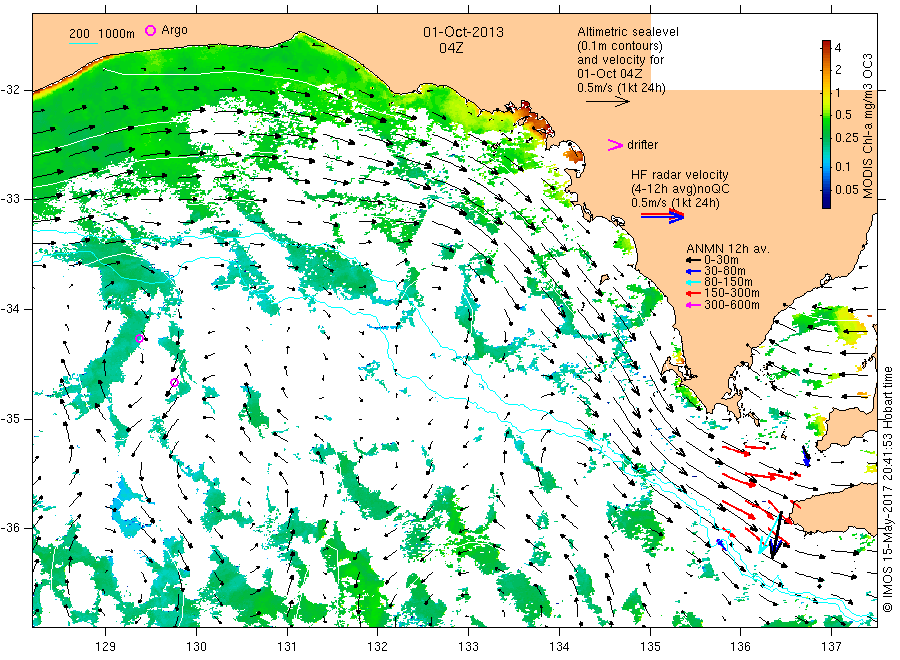The width and height of the screenshot is (900, 660).
Task: Click the black 0-30m legend arrow
Action: [x=693, y=260]
